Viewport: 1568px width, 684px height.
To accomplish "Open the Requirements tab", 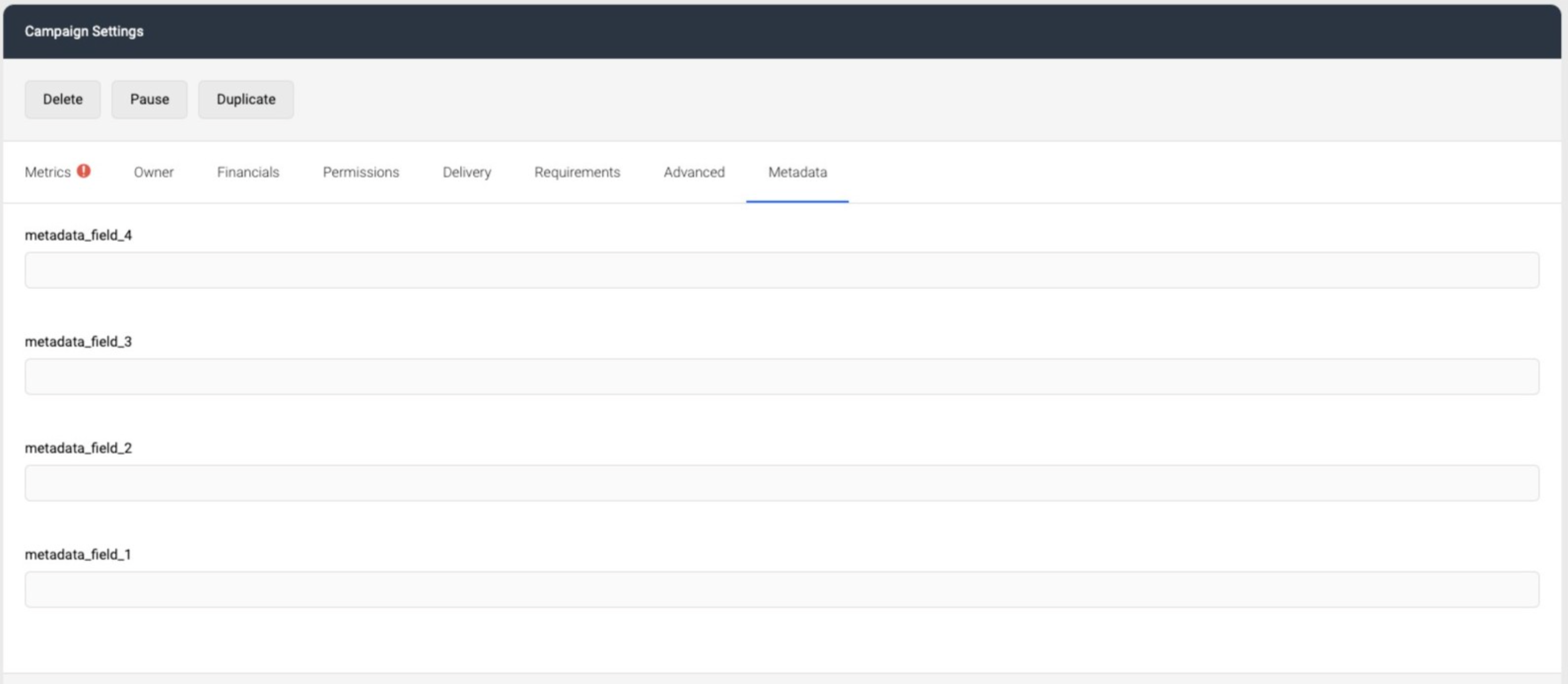I will click(x=576, y=172).
